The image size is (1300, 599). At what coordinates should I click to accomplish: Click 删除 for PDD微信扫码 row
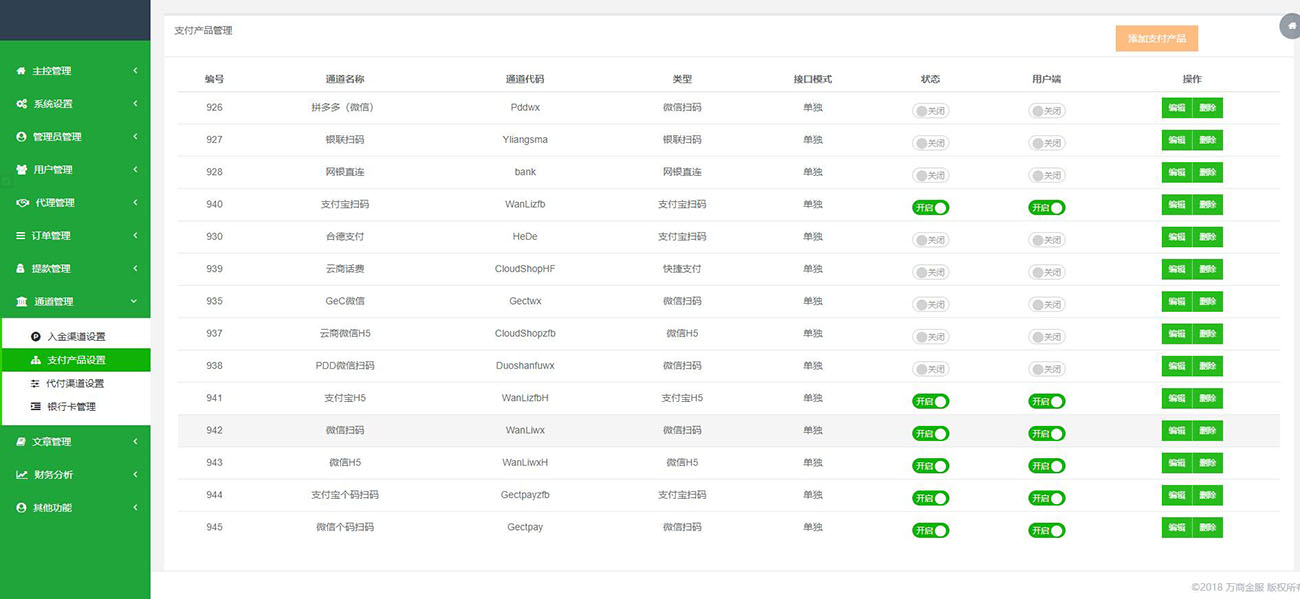pyautogui.click(x=1208, y=366)
